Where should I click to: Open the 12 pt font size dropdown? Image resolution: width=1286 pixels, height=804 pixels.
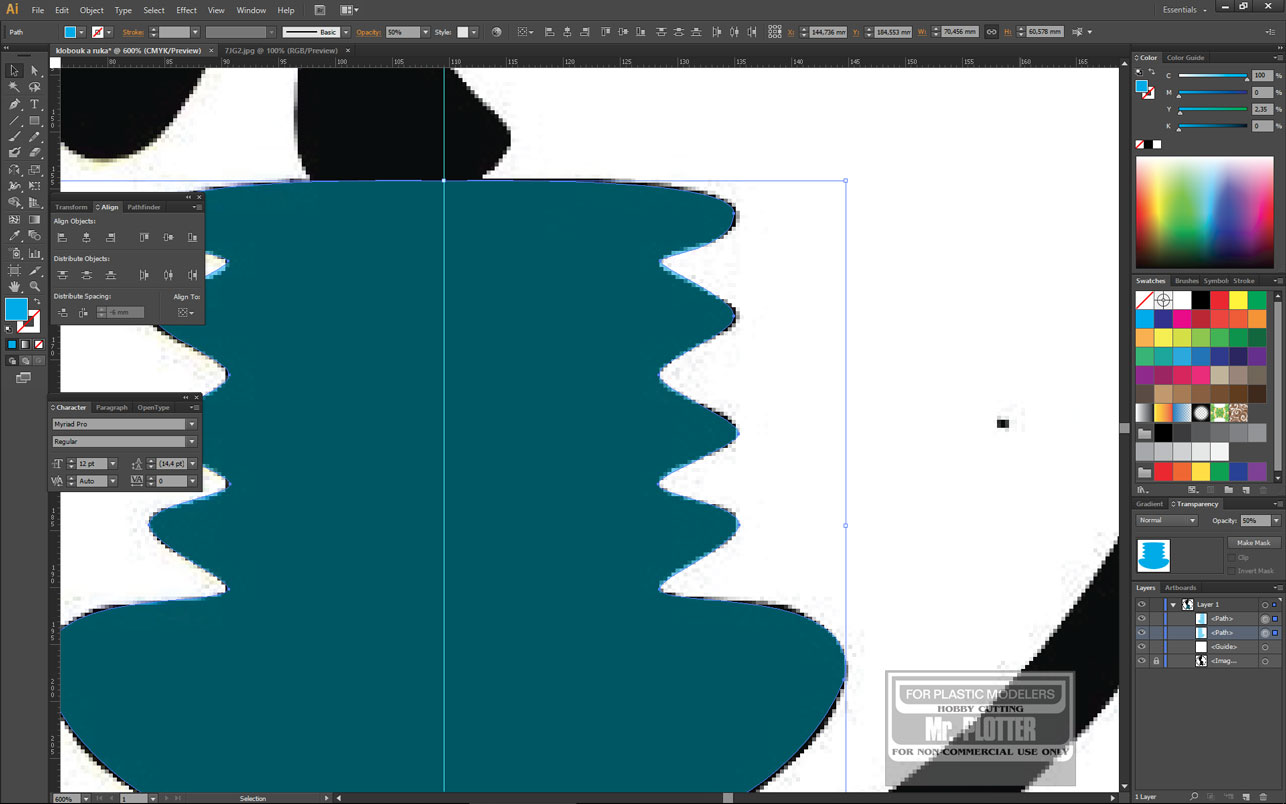point(113,464)
